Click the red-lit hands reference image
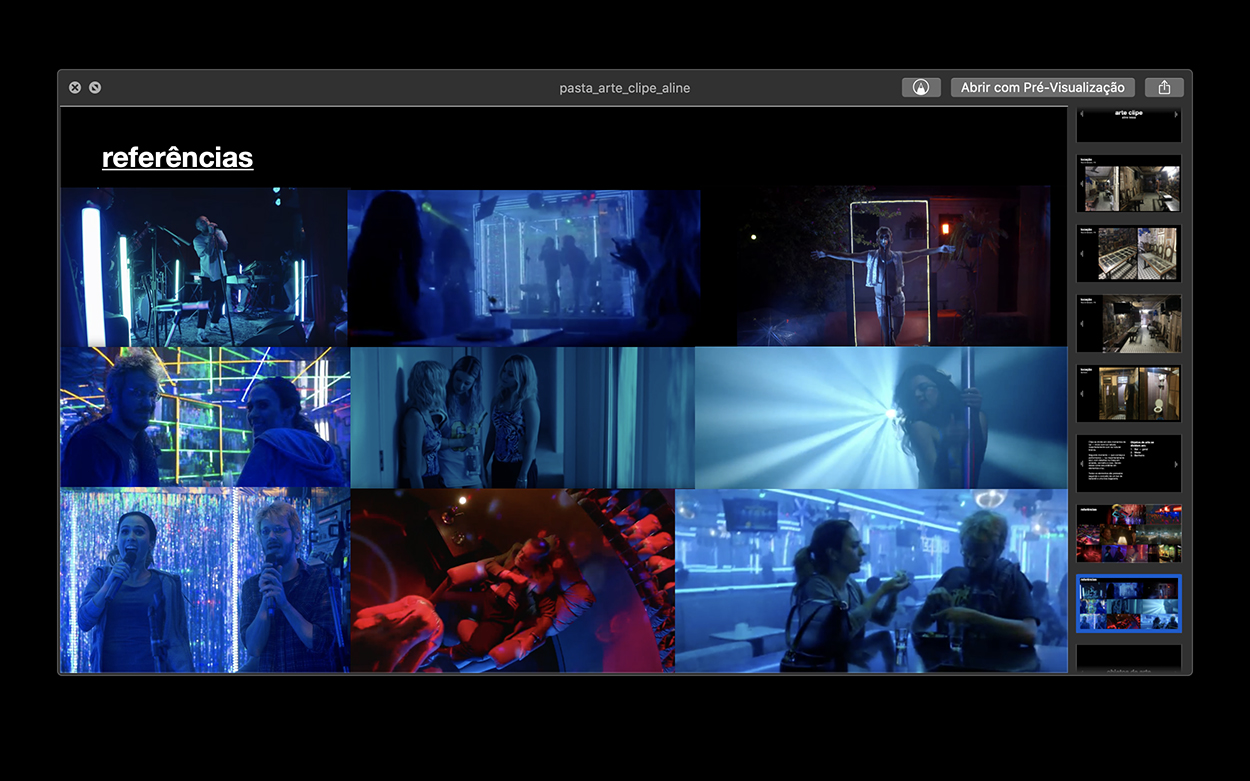The width and height of the screenshot is (1250, 781). pos(512,580)
